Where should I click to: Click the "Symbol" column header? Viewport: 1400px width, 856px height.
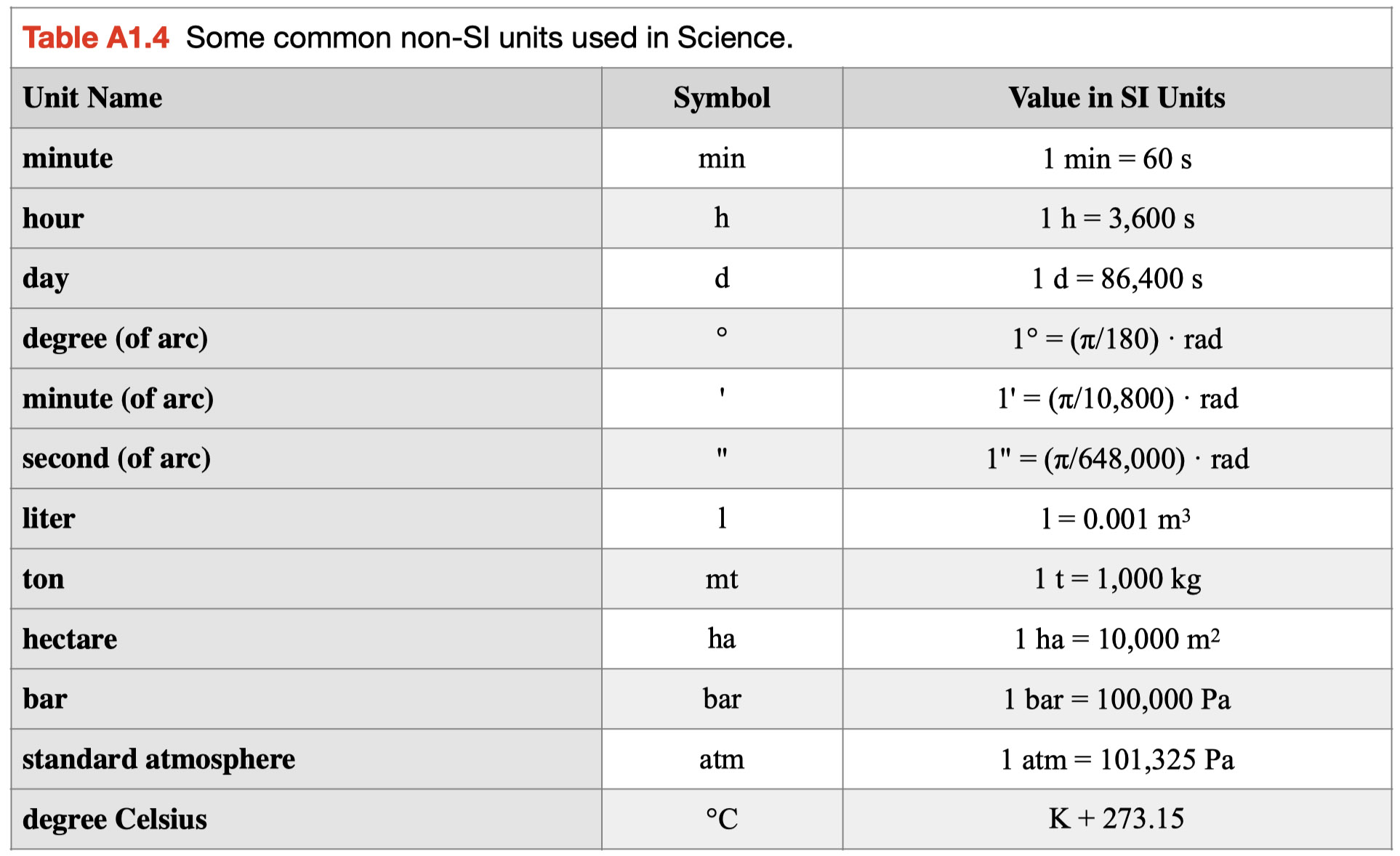point(721,98)
